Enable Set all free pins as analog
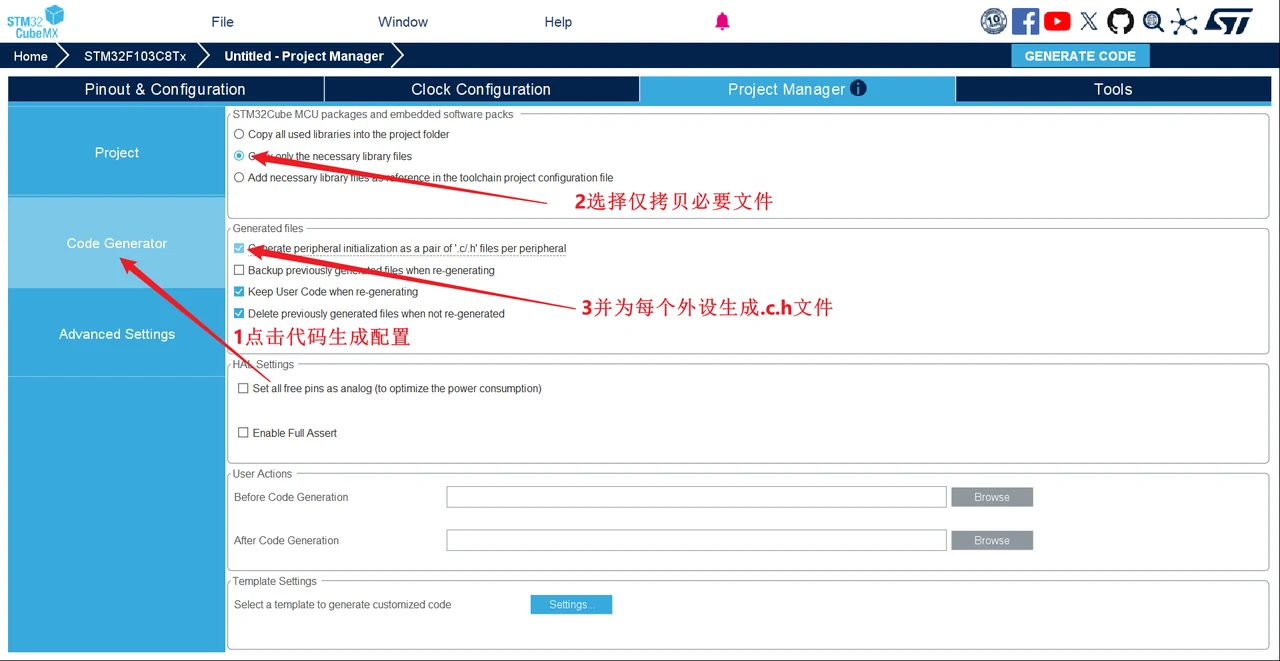This screenshot has width=1280, height=661. (x=243, y=389)
